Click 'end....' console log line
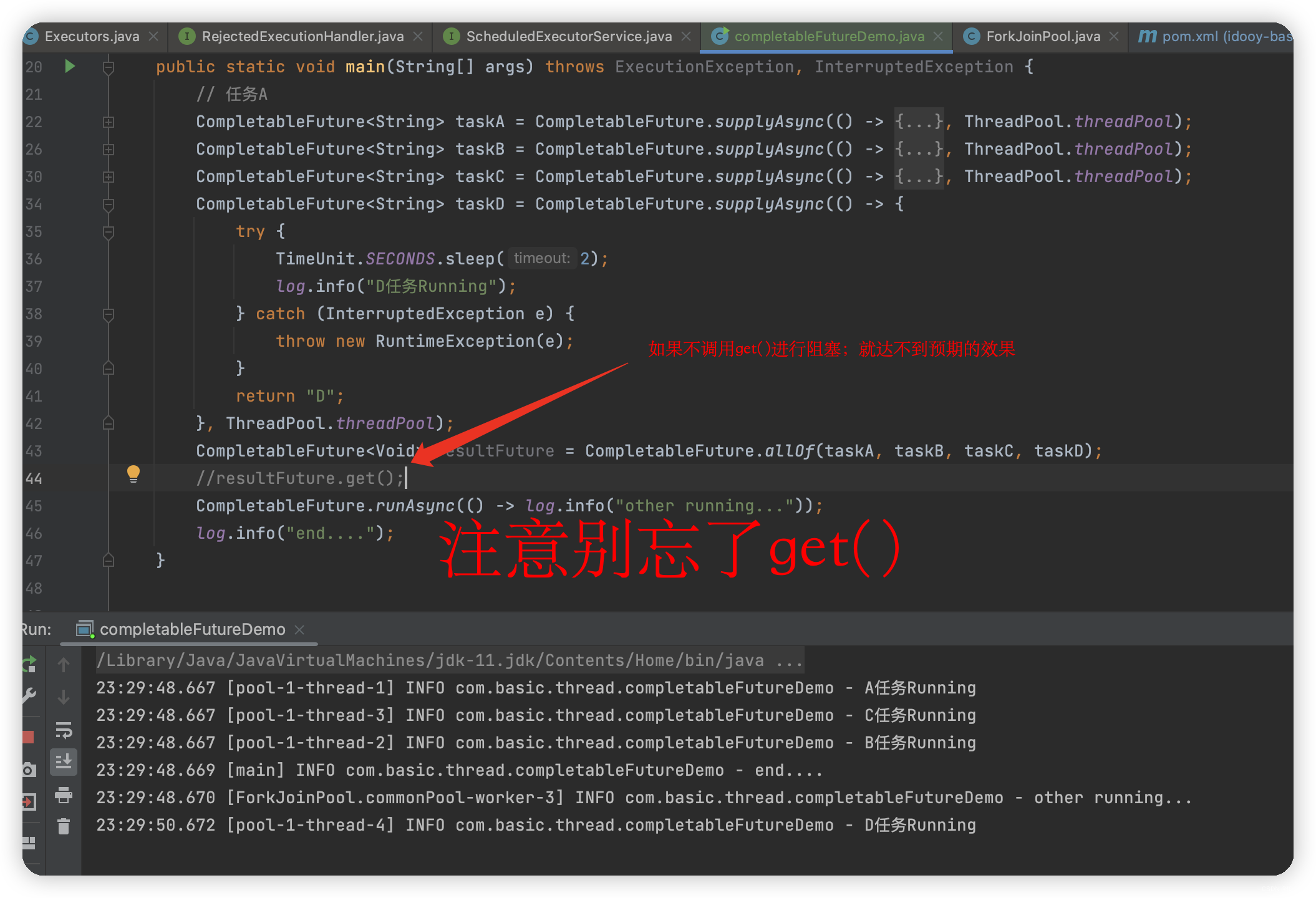The height and width of the screenshot is (898, 1316). tap(460, 770)
